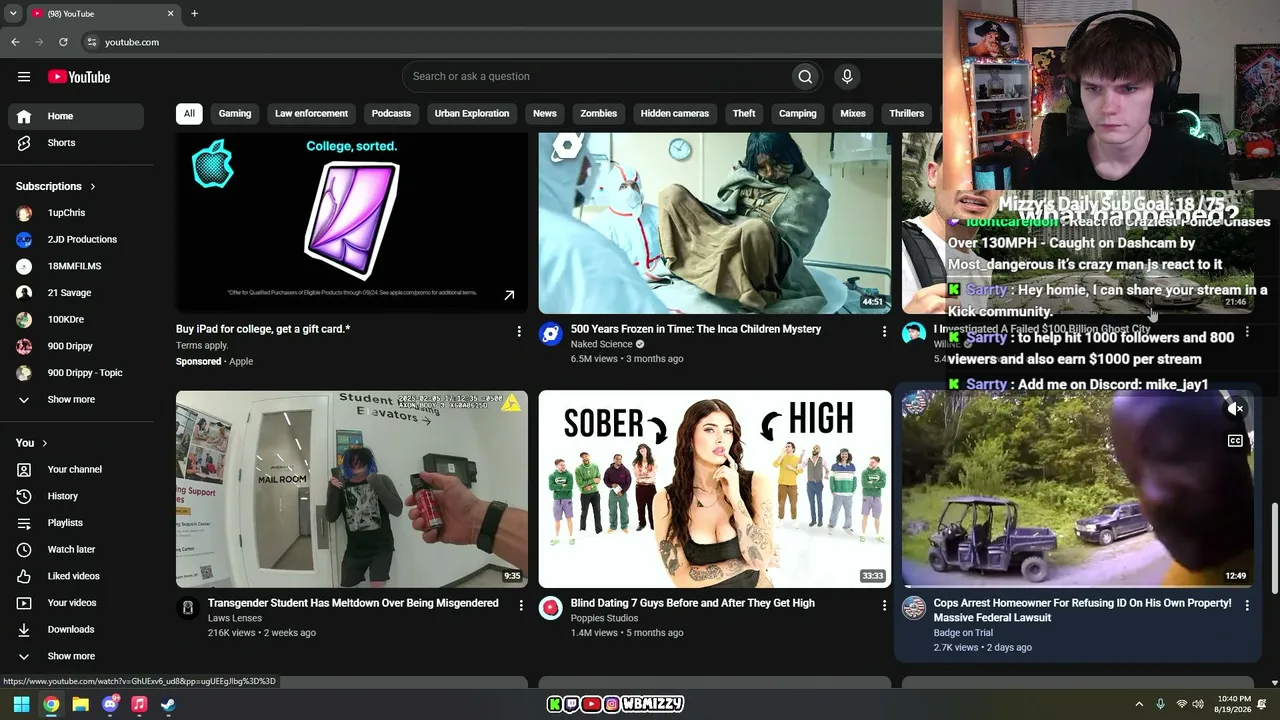This screenshot has width=1280, height=720.
Task: Select the Podcasts filter chip
Action: tap(391, 114)
